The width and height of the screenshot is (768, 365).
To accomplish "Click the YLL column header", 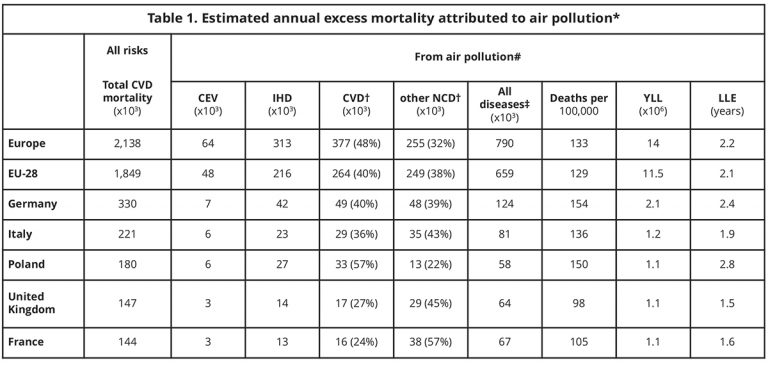I will click(653, 104).
